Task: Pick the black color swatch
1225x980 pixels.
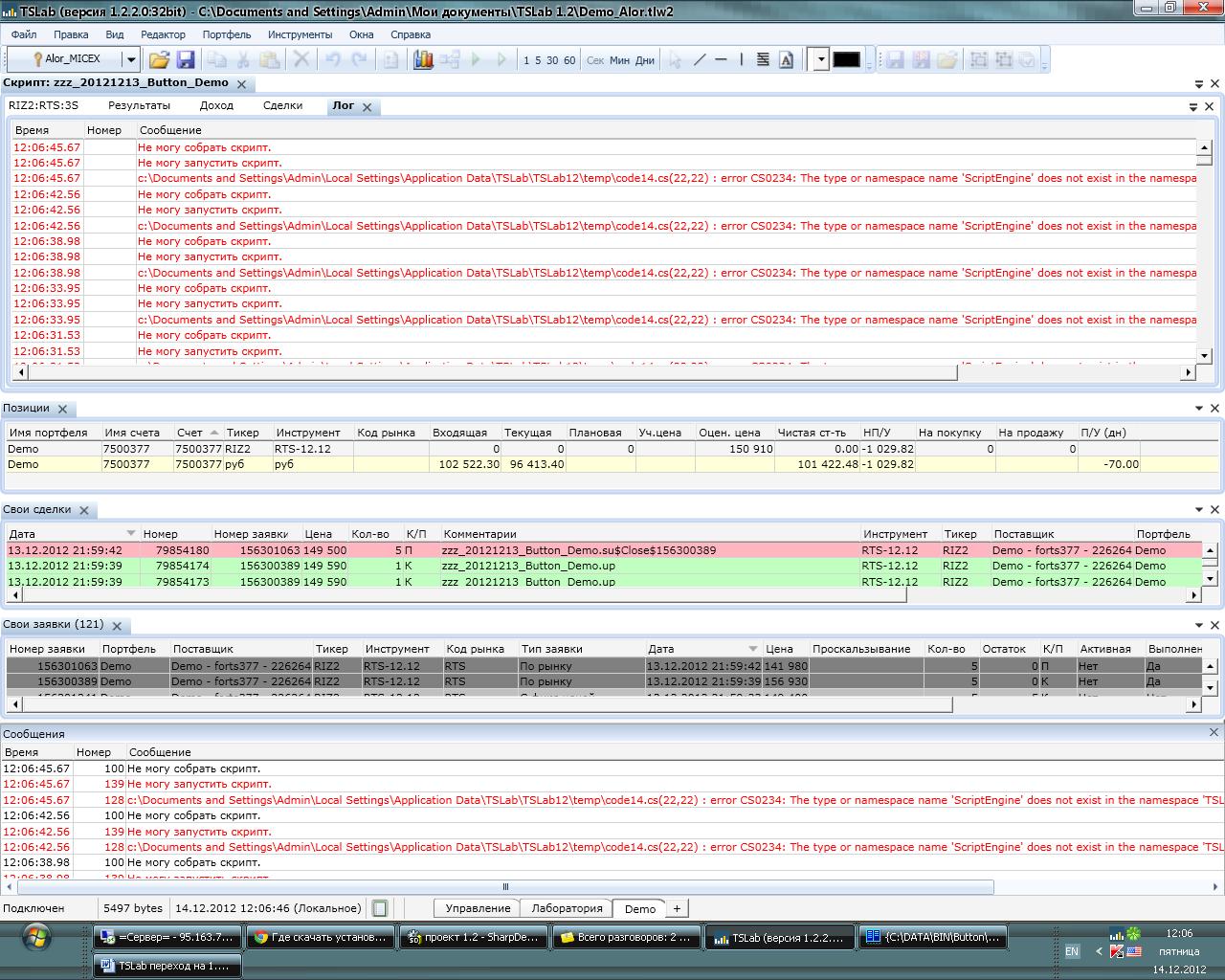Action: click(846, 59)
